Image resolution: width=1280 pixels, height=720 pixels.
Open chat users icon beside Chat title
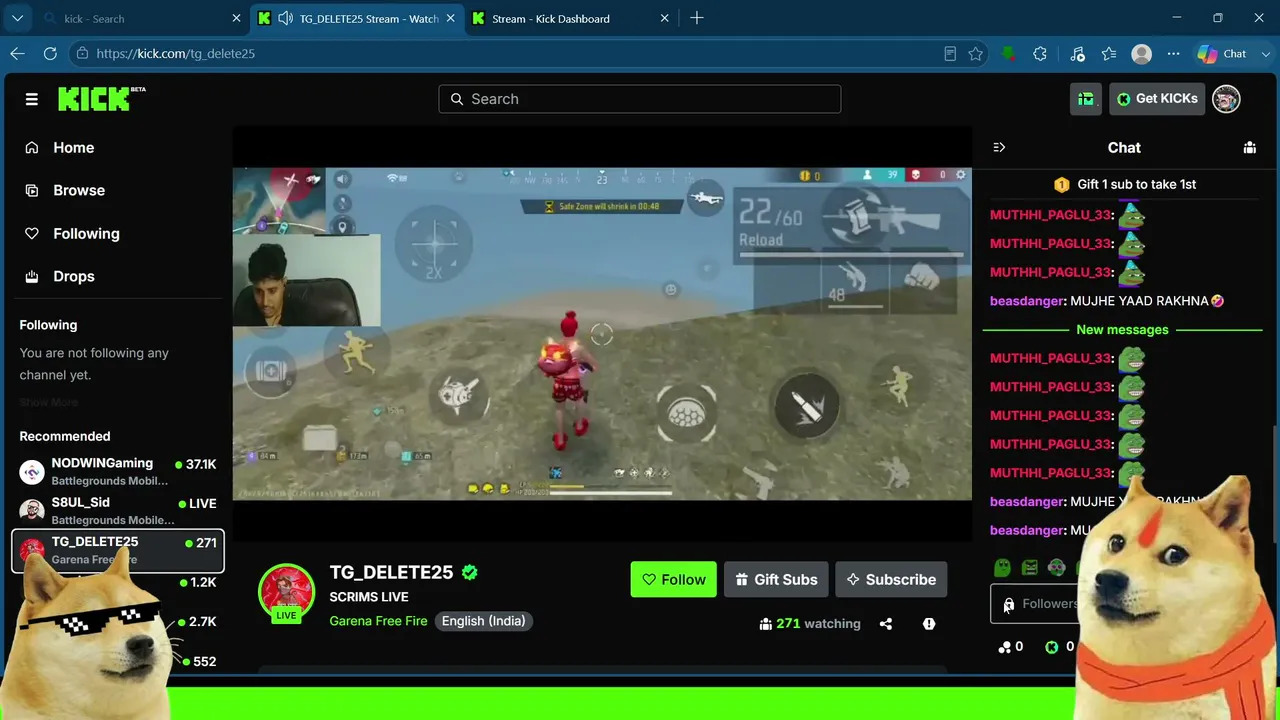1249,147
